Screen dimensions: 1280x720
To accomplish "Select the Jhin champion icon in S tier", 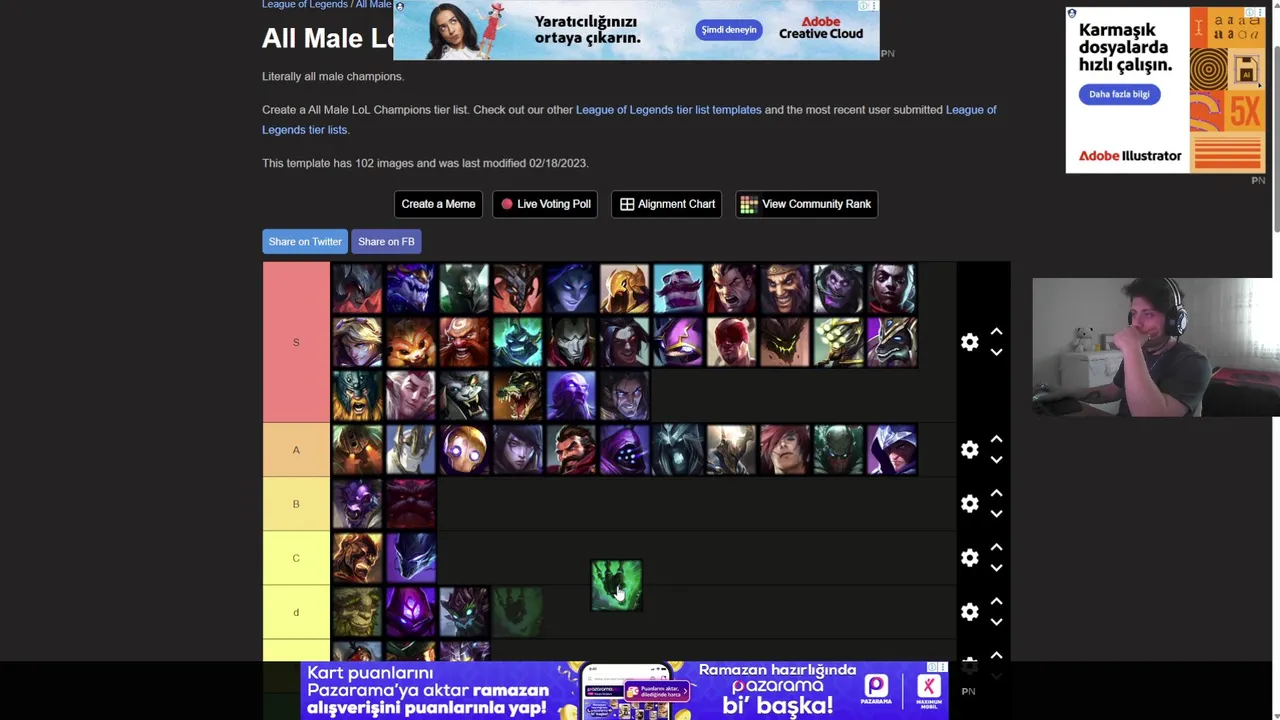I will click(572, 342).
